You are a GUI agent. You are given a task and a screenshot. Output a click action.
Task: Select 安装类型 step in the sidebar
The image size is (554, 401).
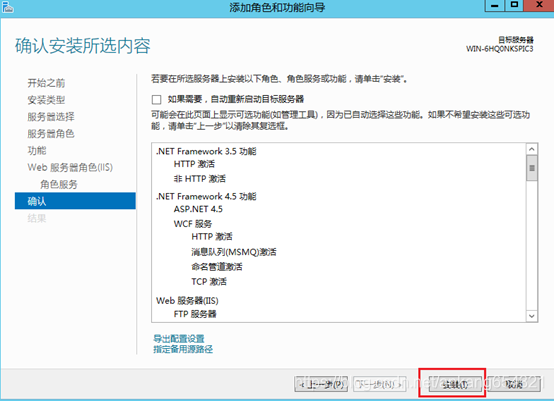pyautogui.click(x=46, y=100)
